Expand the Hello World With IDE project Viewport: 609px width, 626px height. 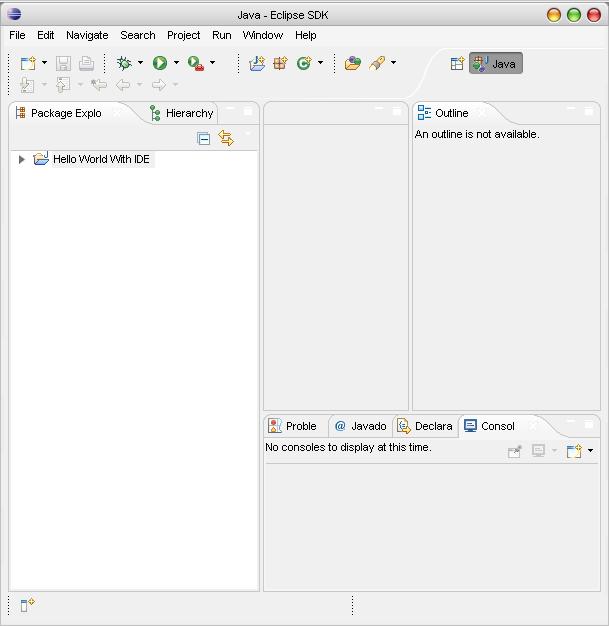point(22,159)
